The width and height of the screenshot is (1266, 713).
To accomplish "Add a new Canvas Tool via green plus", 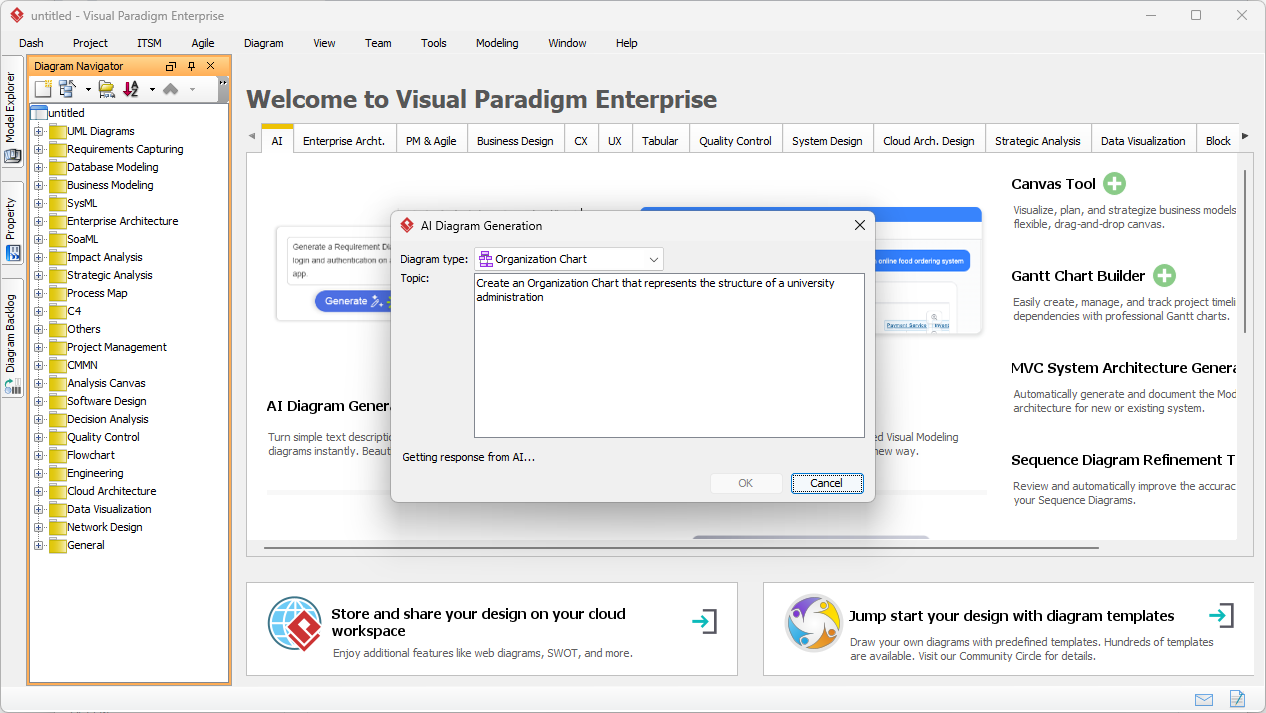I will click(1114, 184).
